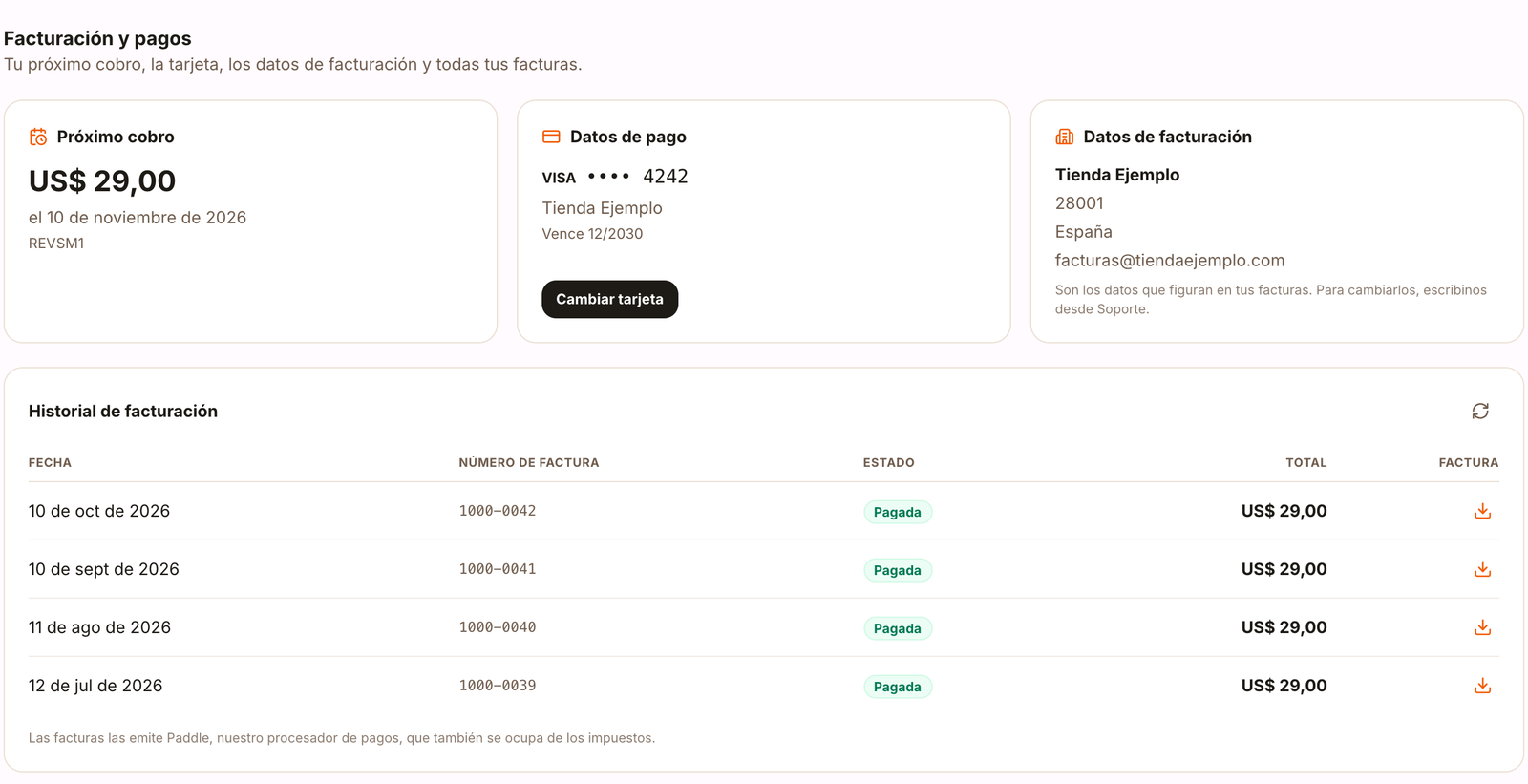The width and height of the screenshot is (1528, 784).
Task: Select invoice number 1000-0041
Action: [498, 569]
